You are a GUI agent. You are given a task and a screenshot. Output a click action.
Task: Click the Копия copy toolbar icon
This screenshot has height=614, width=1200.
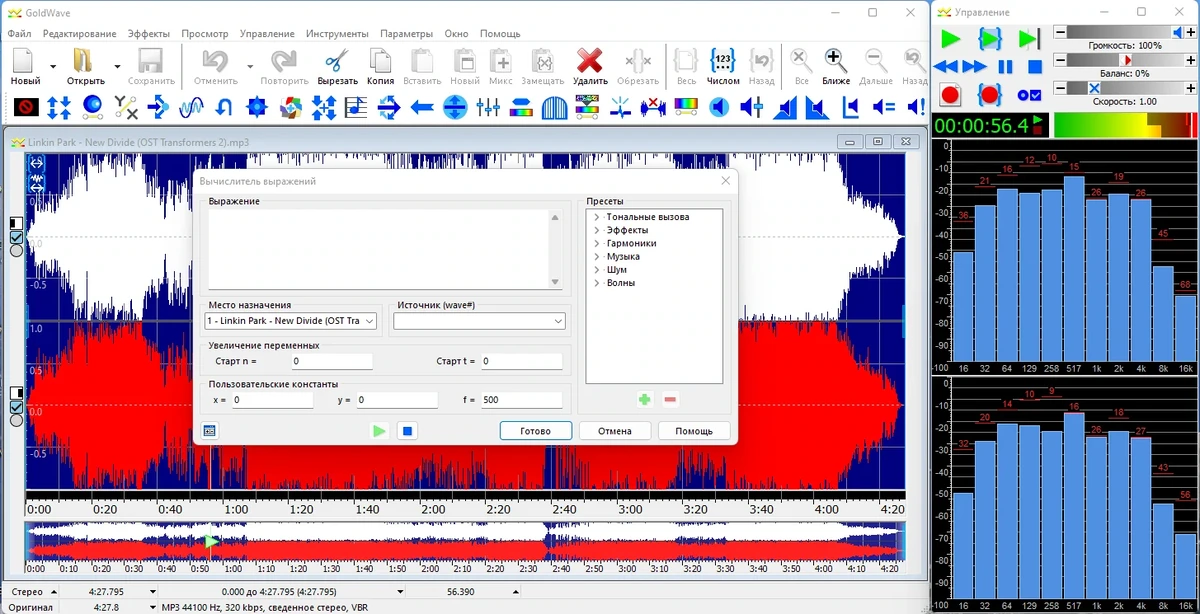(x=380, y=60)
